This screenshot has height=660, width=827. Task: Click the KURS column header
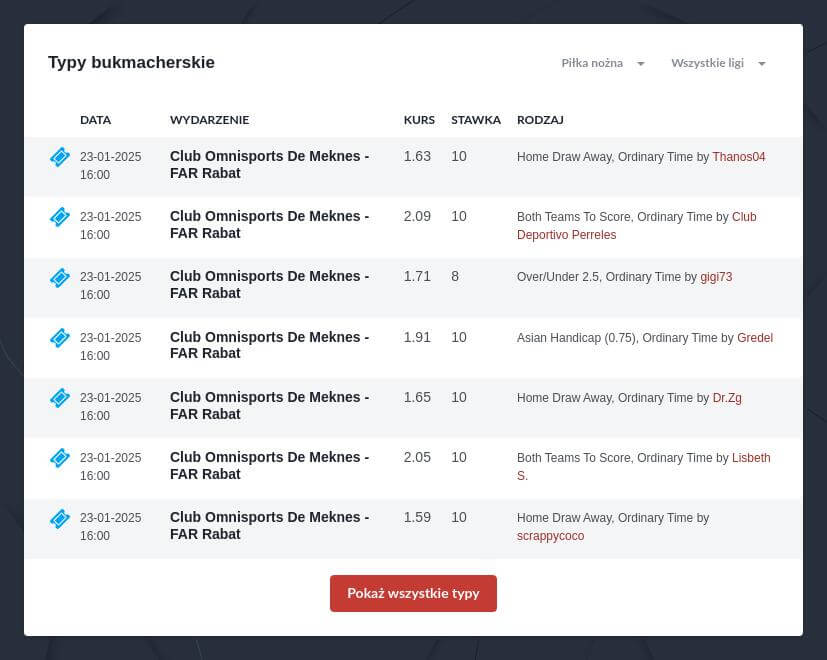[419, 120]
